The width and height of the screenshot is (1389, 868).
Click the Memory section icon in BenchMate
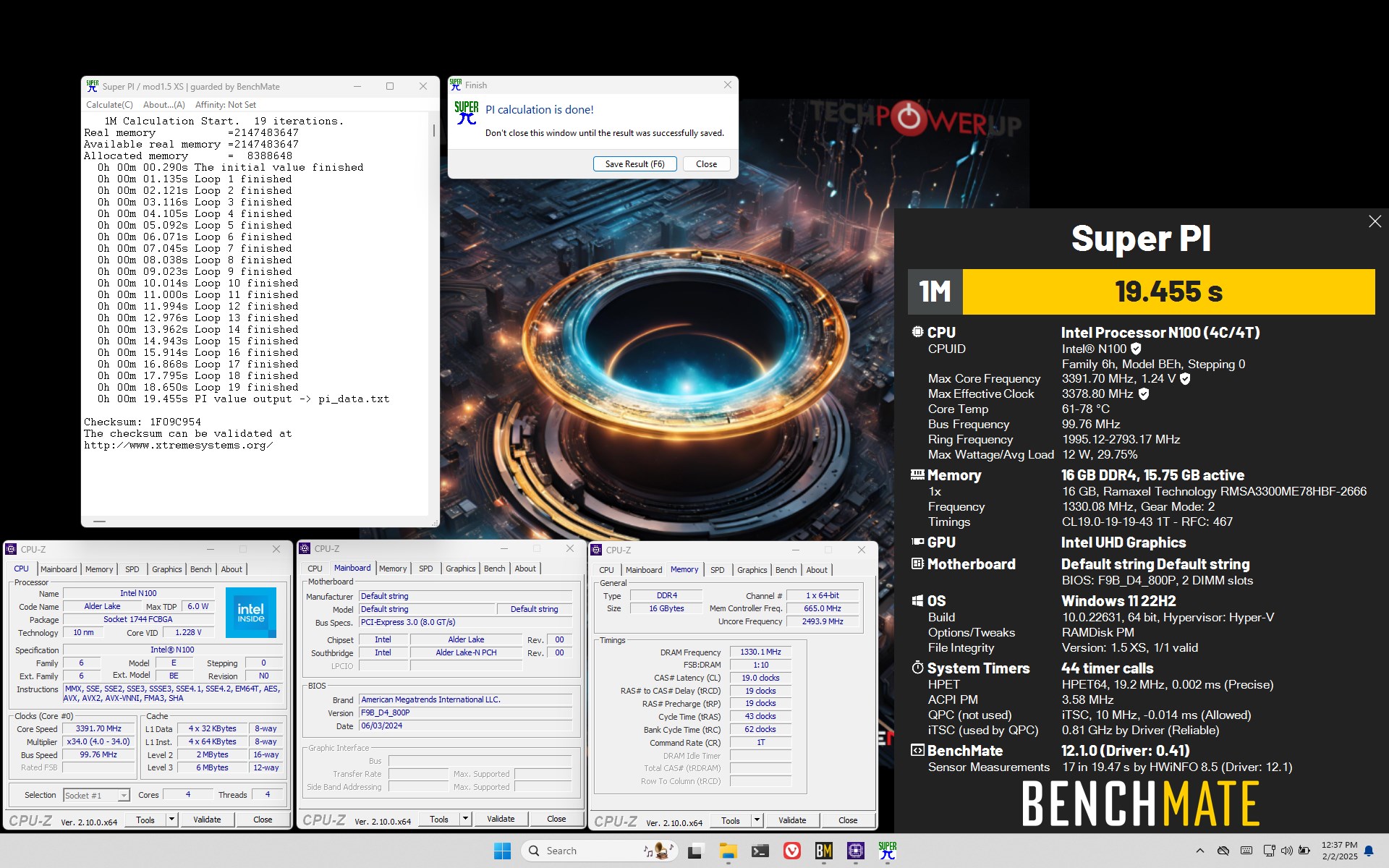[917, 475]
